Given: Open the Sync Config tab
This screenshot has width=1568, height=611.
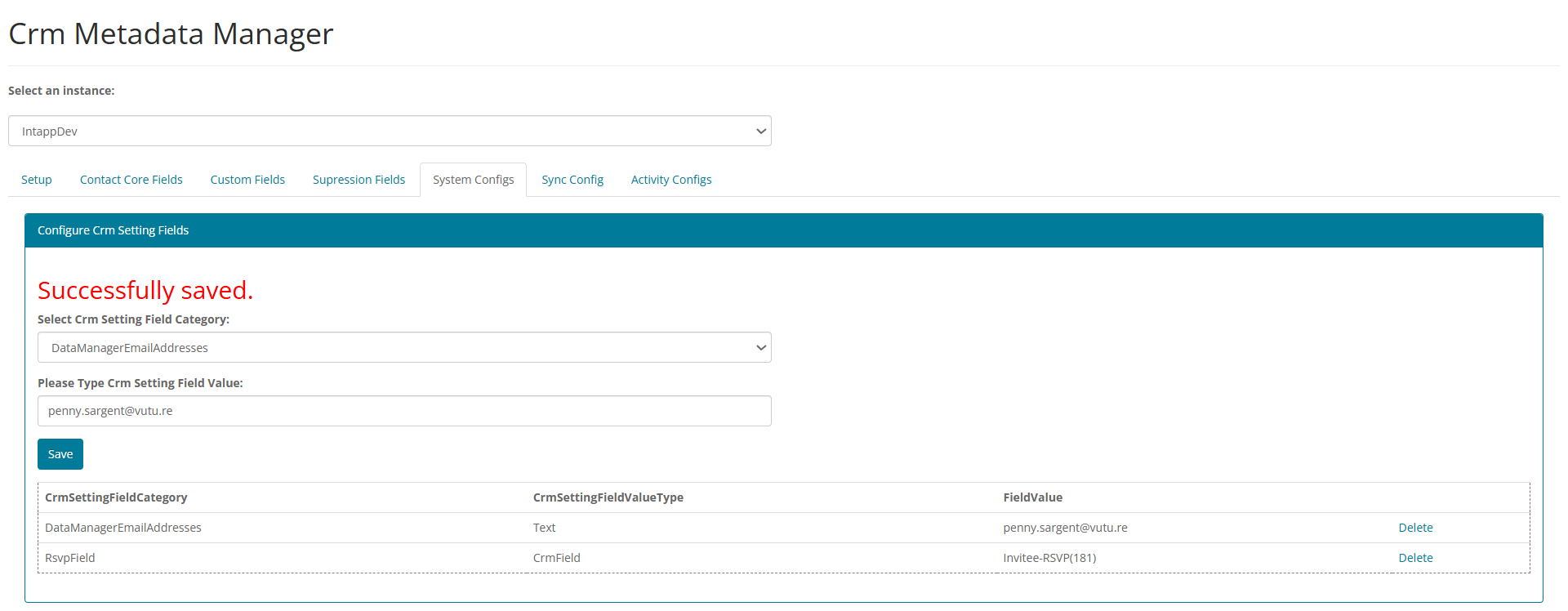Looking at the screenshot, I should [572, 180].
